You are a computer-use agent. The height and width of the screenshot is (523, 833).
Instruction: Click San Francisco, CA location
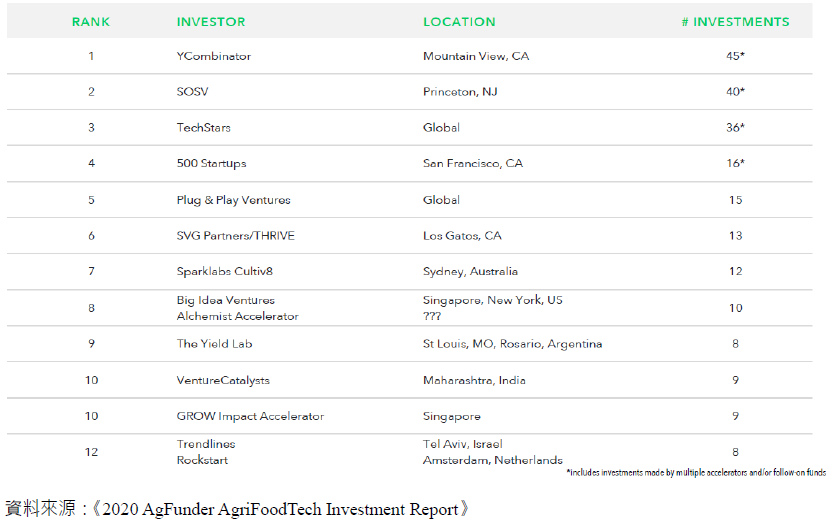click(473, 163)
